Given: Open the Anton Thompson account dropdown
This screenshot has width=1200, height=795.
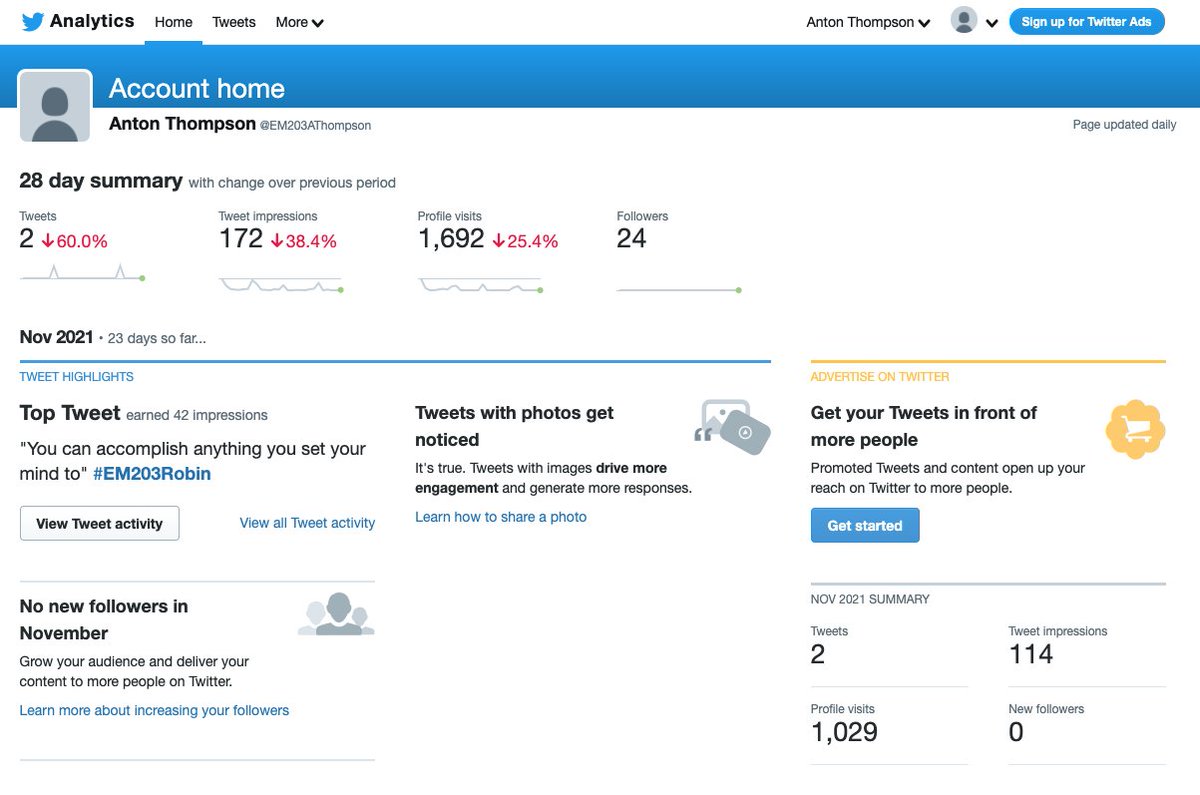Looking at the screenshot, I should click(x=868, y=22).
